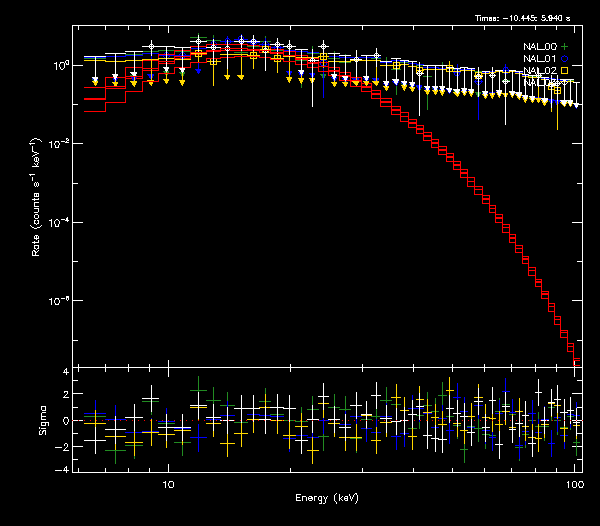This screenshot has height=526, width=600.
Task: Click the 4 tick label on Sigma axis
Action: (x=65, y=372)
